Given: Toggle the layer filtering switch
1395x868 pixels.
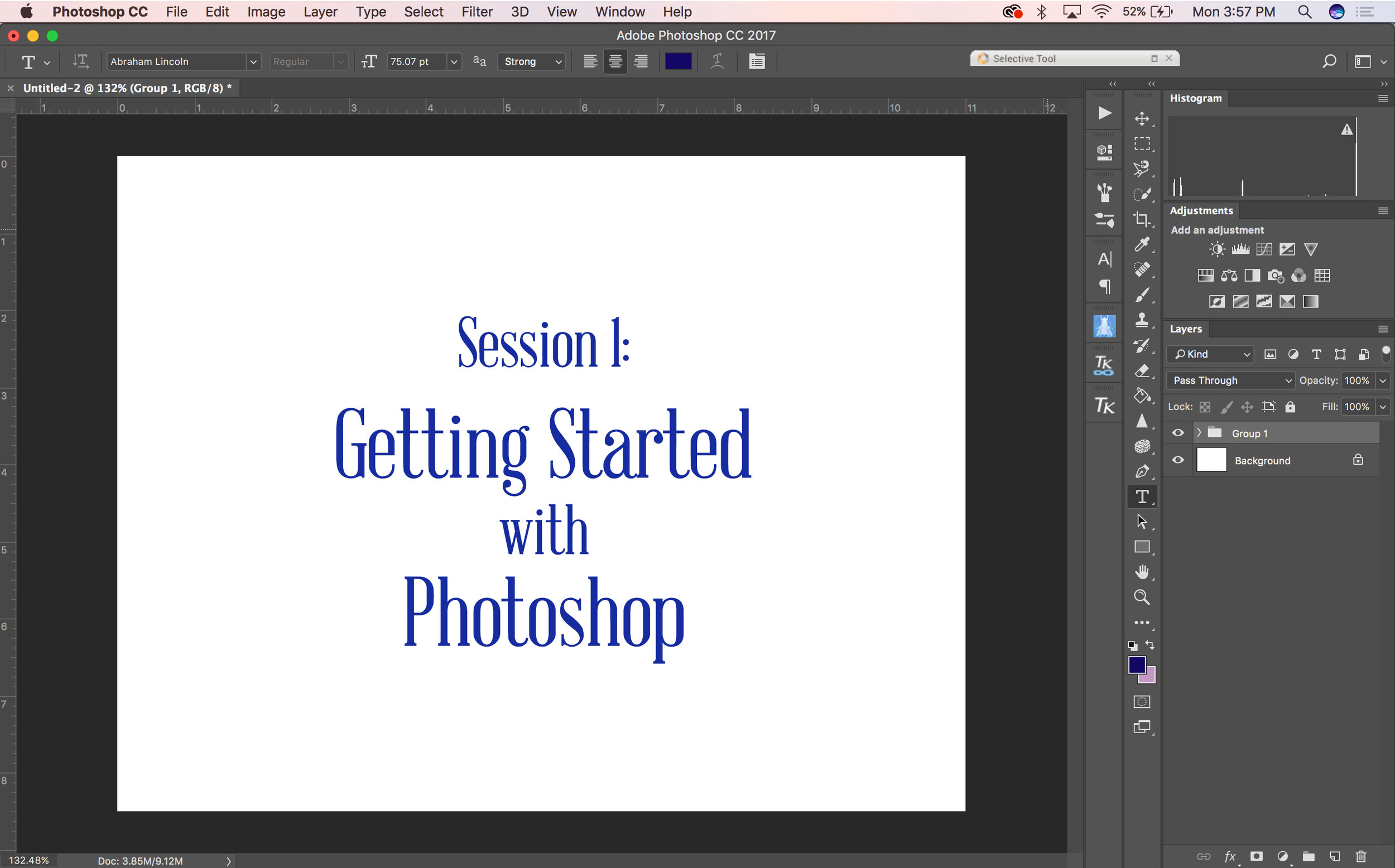Looking at the screenshot, I should click(x=1386, y=353).
